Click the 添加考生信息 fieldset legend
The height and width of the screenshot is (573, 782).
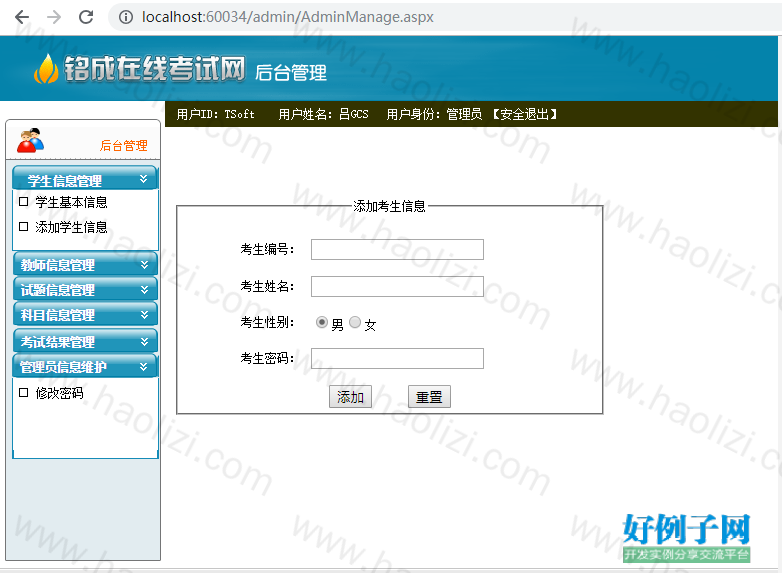[390, 206]
